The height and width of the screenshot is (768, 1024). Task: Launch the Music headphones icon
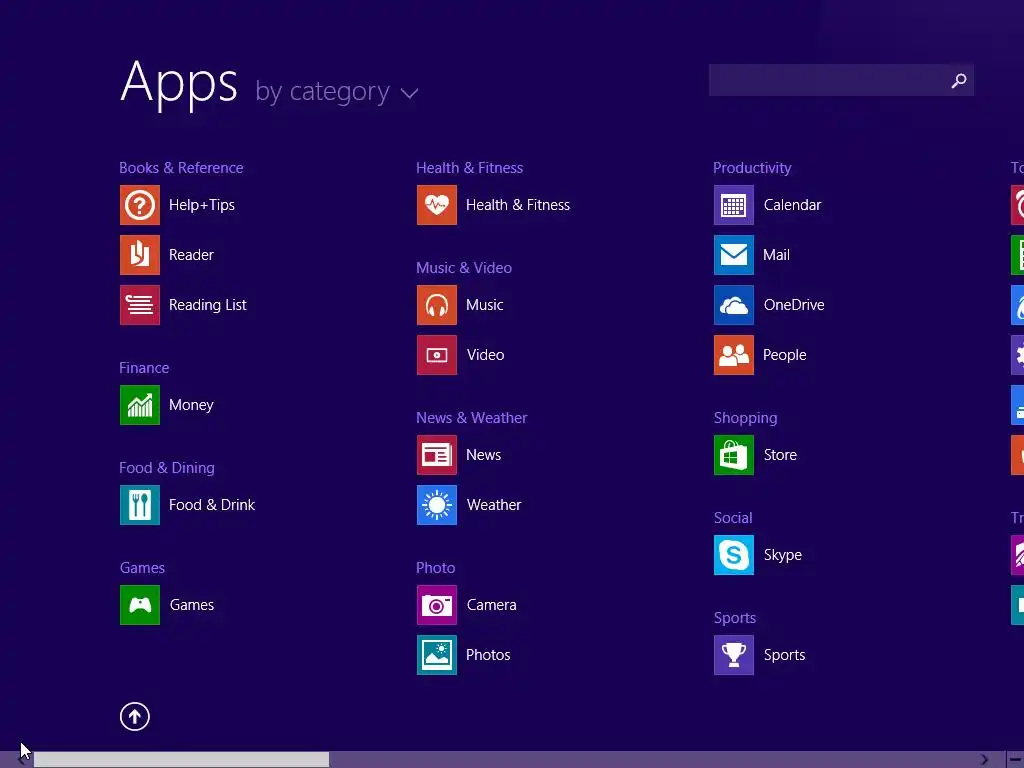click(x=437, y=305)
